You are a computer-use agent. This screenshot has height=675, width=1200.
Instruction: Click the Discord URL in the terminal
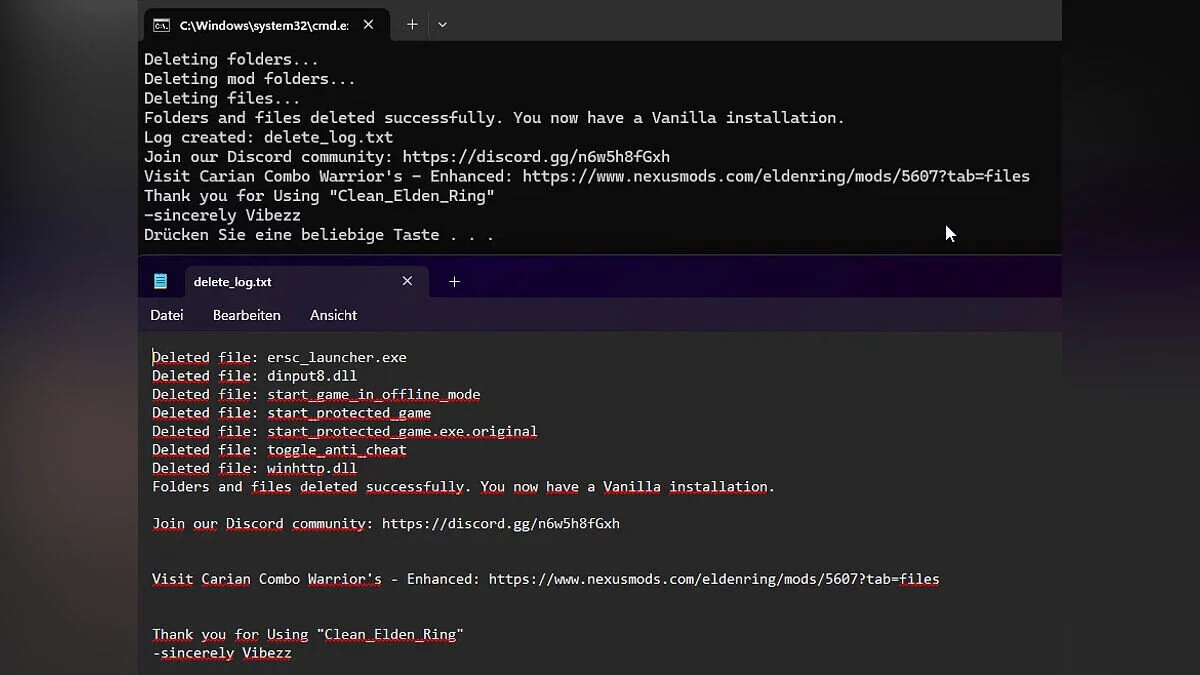pyautogui.click(x=535, y=157)
